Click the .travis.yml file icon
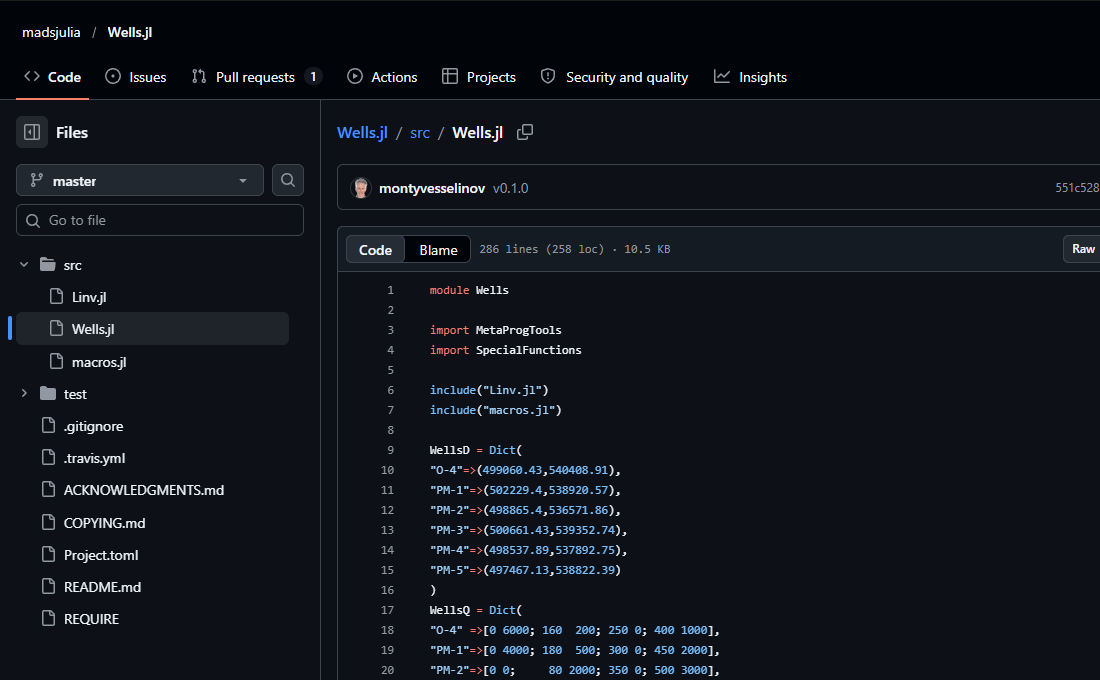Screen dimensions: 1100x680 coord(48,458)
